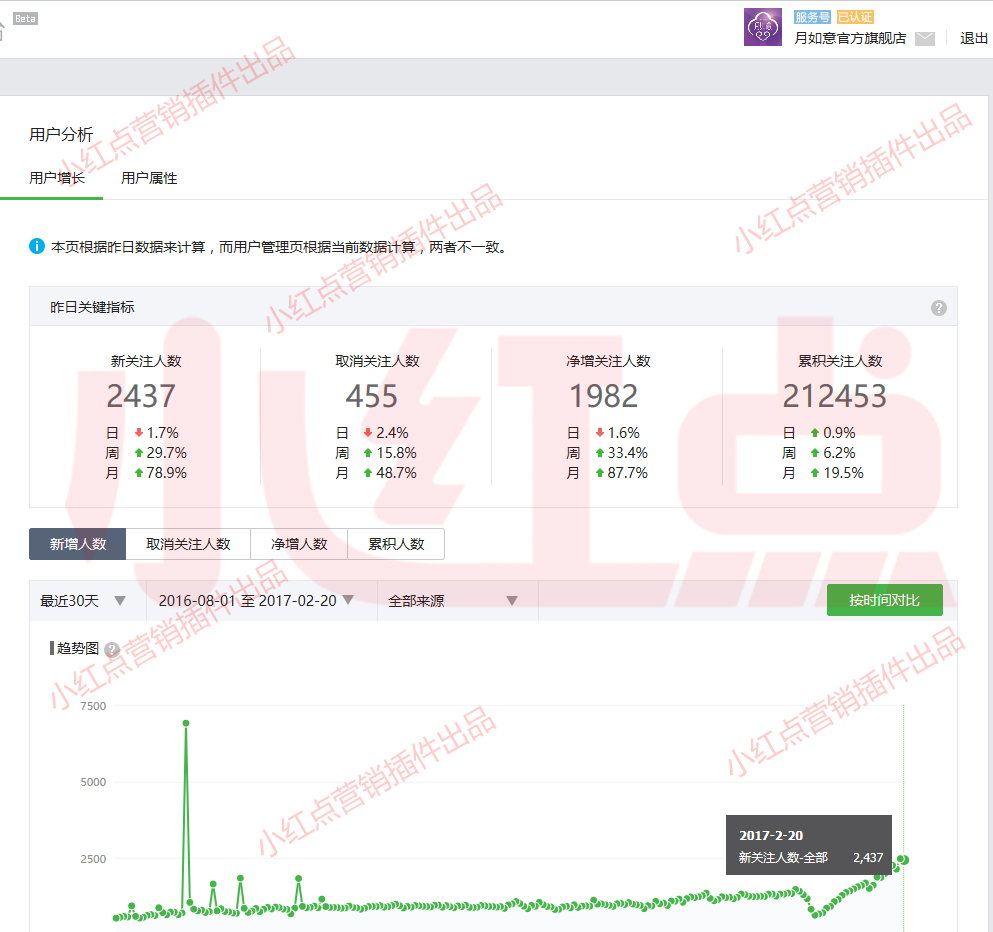Open the 2016-08-01 至 2017-02-20 date picker
The image size is (993, 932).
pos(257,601)
